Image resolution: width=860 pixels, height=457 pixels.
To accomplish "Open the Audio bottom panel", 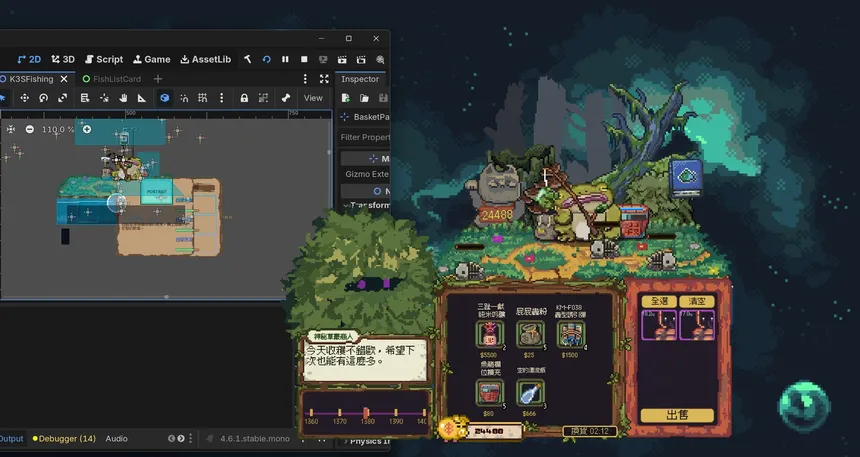I will [116, 439].
